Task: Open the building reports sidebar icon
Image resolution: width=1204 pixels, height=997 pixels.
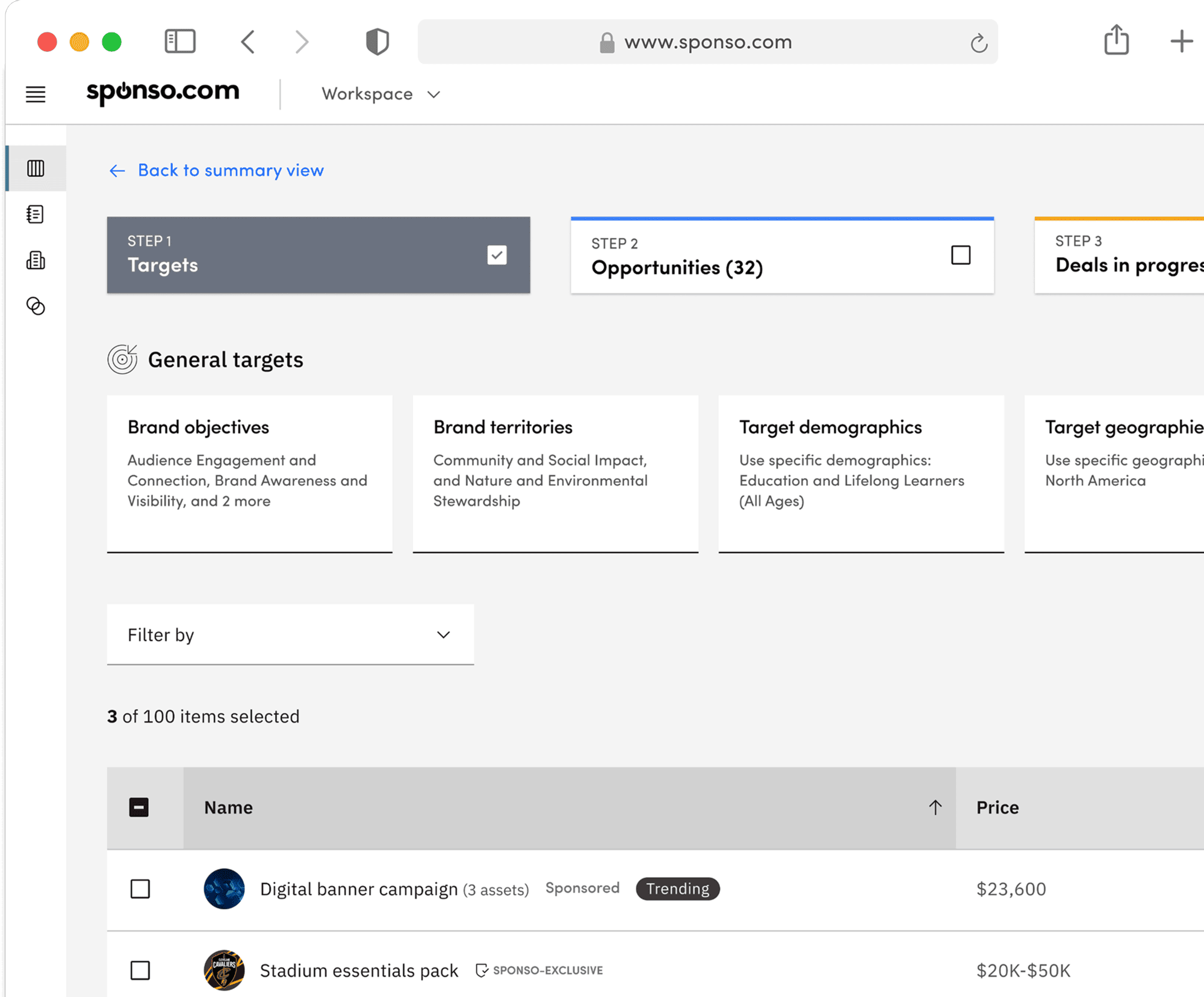Action: pyautogui.click(x=36, y=260)
